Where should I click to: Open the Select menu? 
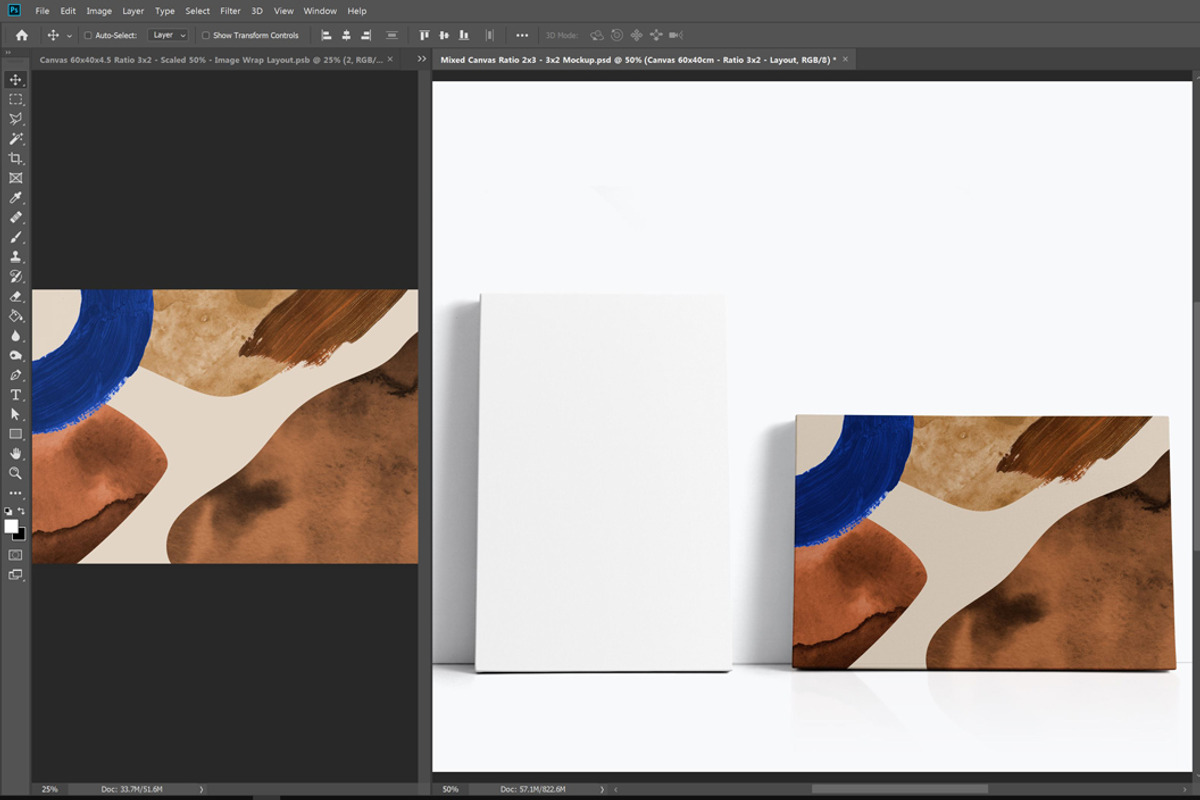[x=198, y=11]
